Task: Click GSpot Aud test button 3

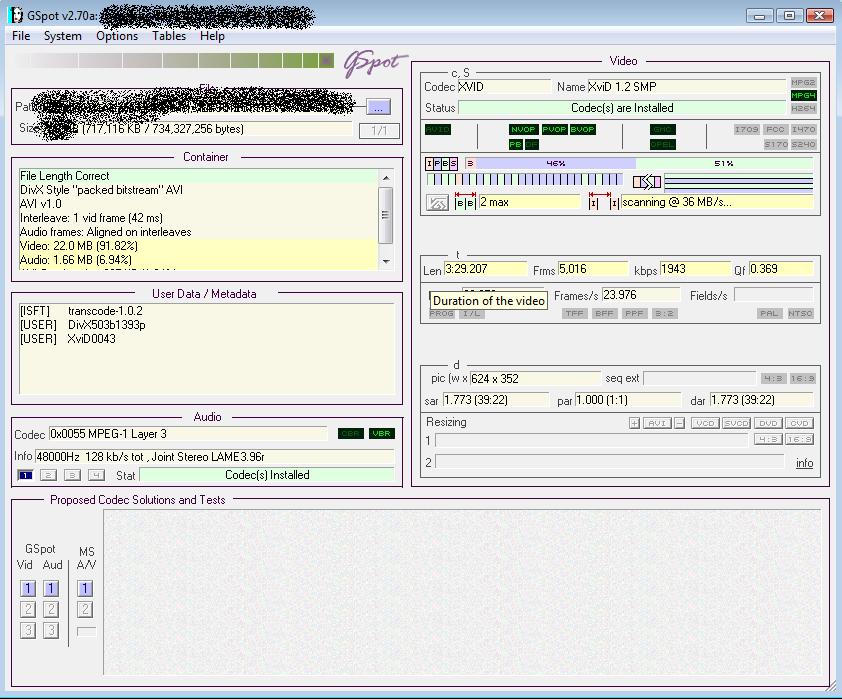Action: [51, 630]
